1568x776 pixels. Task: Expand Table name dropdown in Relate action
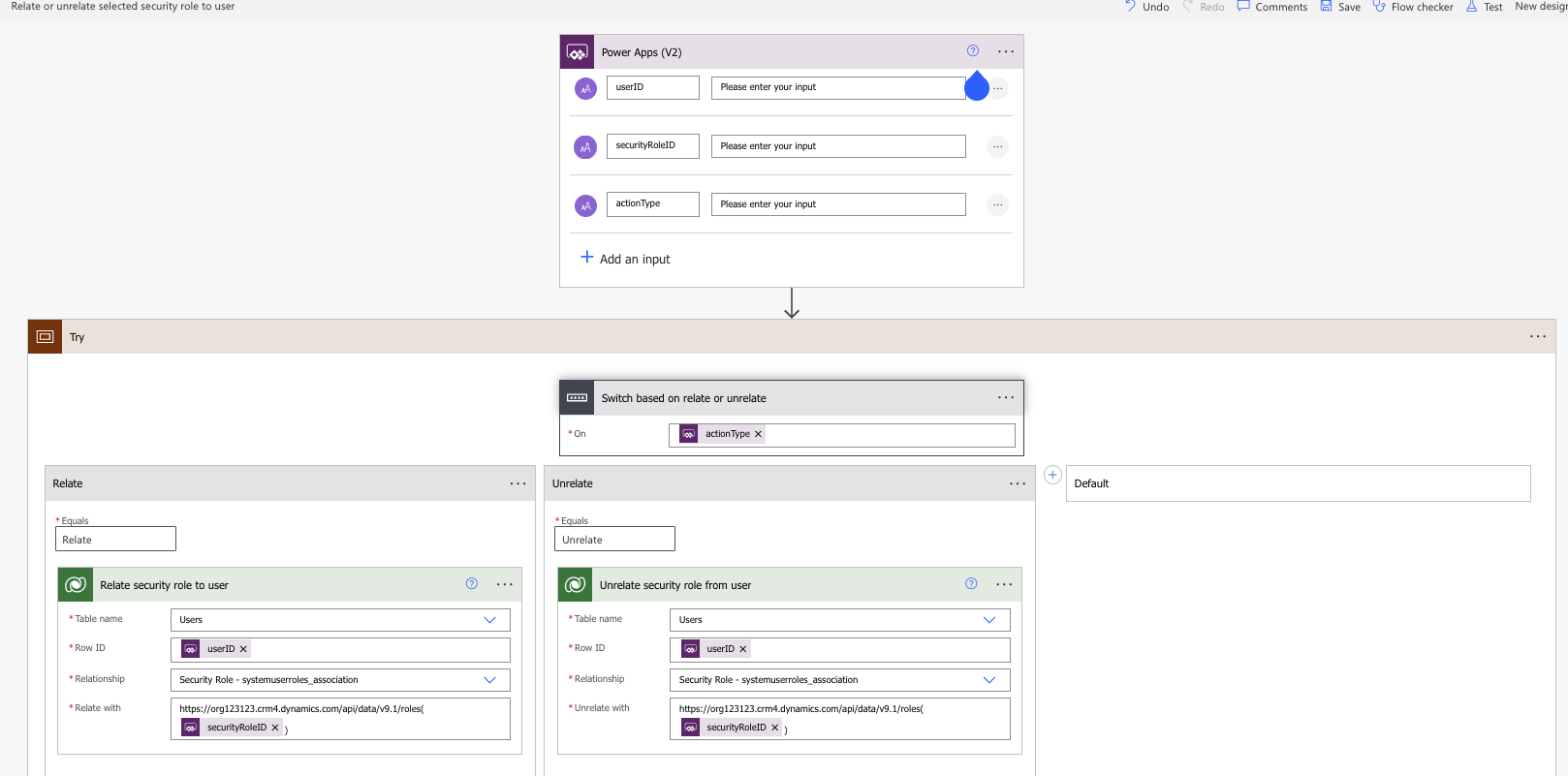coord(489,620)
